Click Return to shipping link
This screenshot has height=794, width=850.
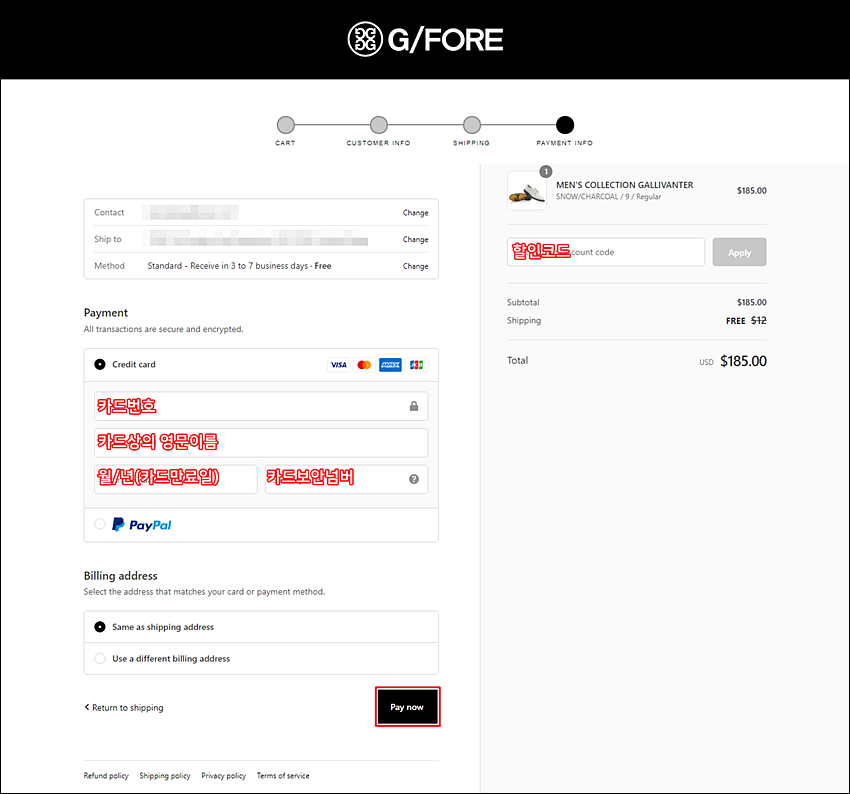[x=127, y=707]
